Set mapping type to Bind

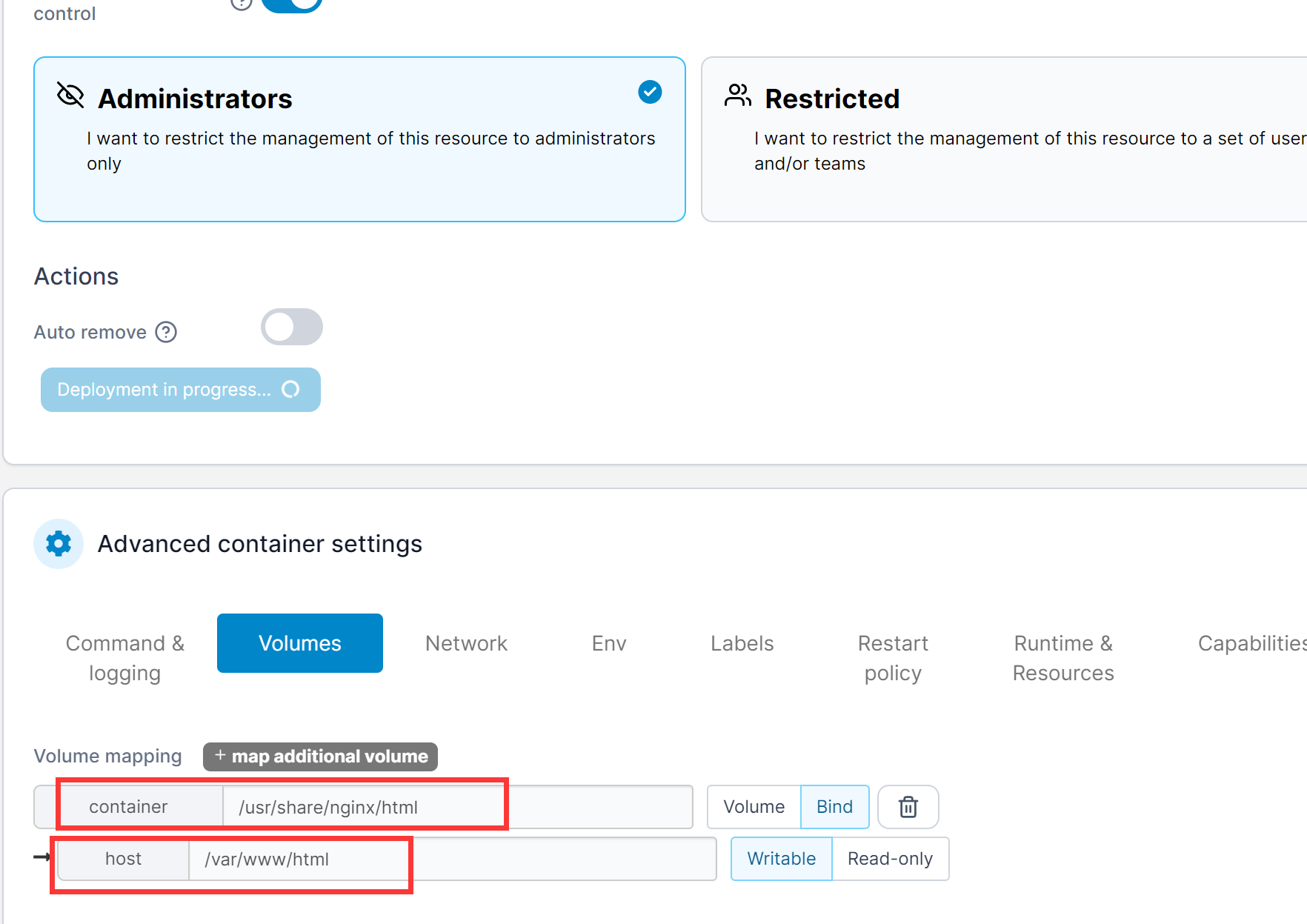coord(834,807)
